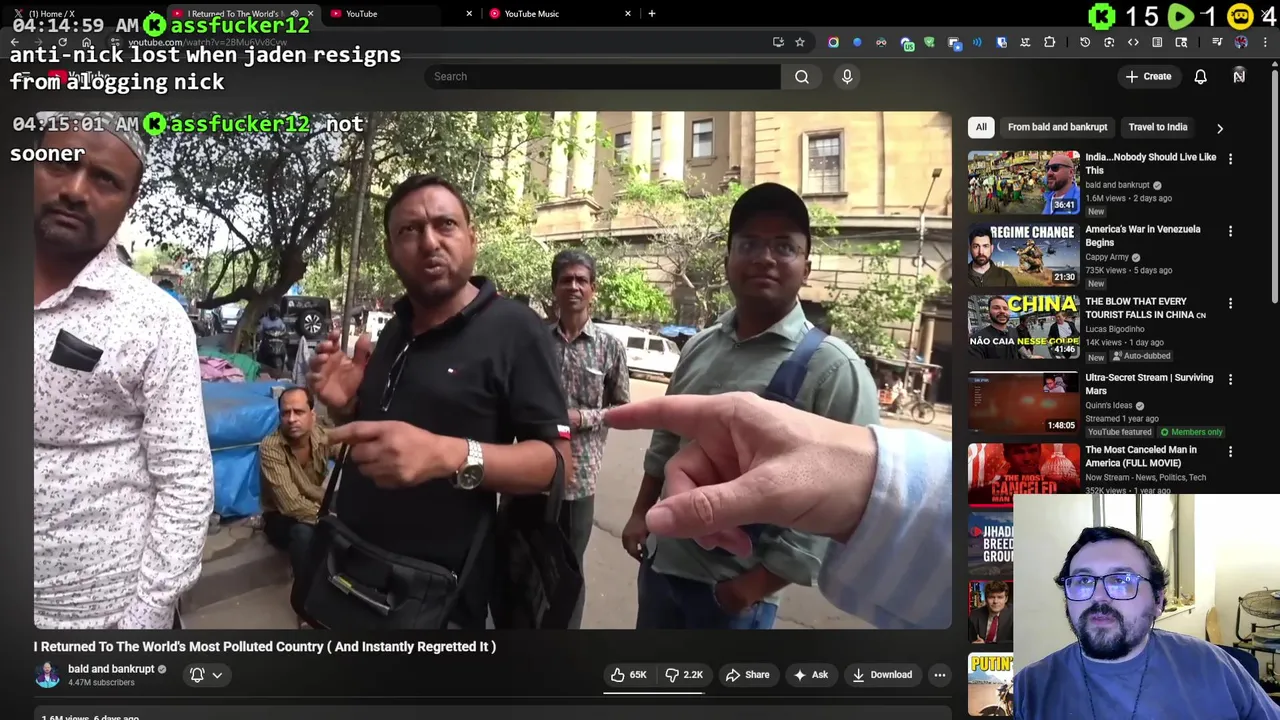Click the blue circle extension icon

point(857,42)
